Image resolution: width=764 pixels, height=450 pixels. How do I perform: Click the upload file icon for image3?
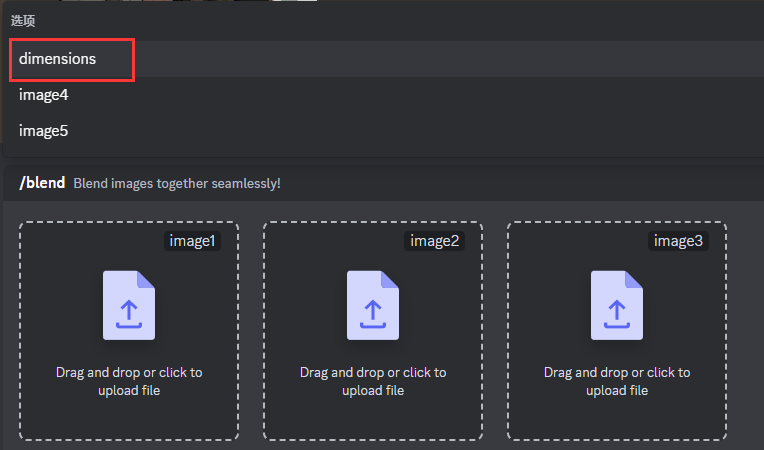617,305
